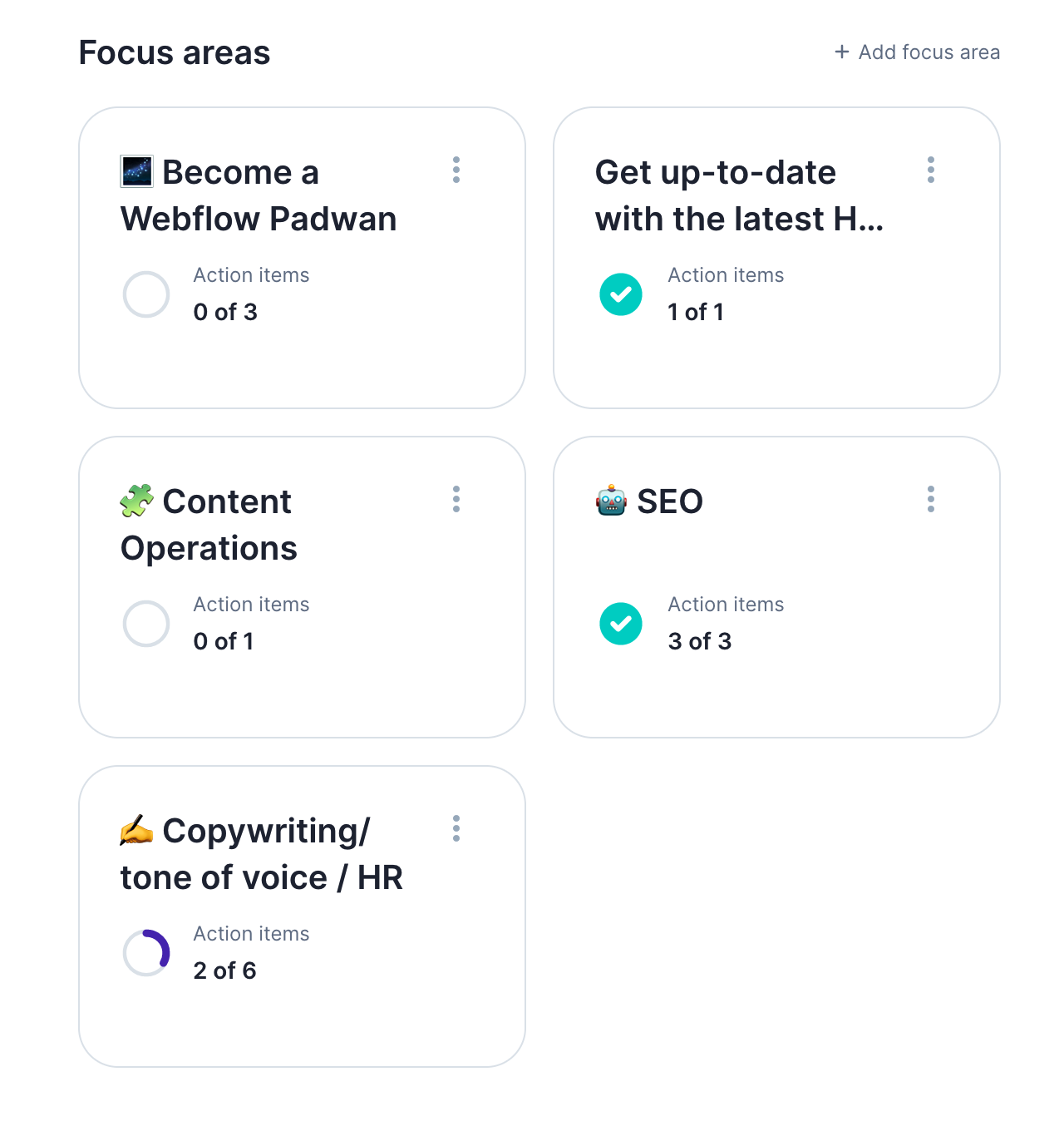This screenshot has width=1064, height=1131.
Task: Open the three-dot menu on Content Operations card
Action: click(456, 499)
